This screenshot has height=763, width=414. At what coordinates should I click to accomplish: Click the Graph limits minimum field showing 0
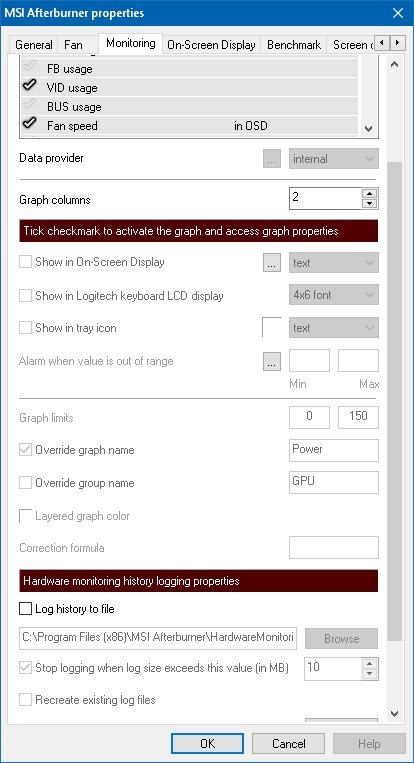coord(309,417)
